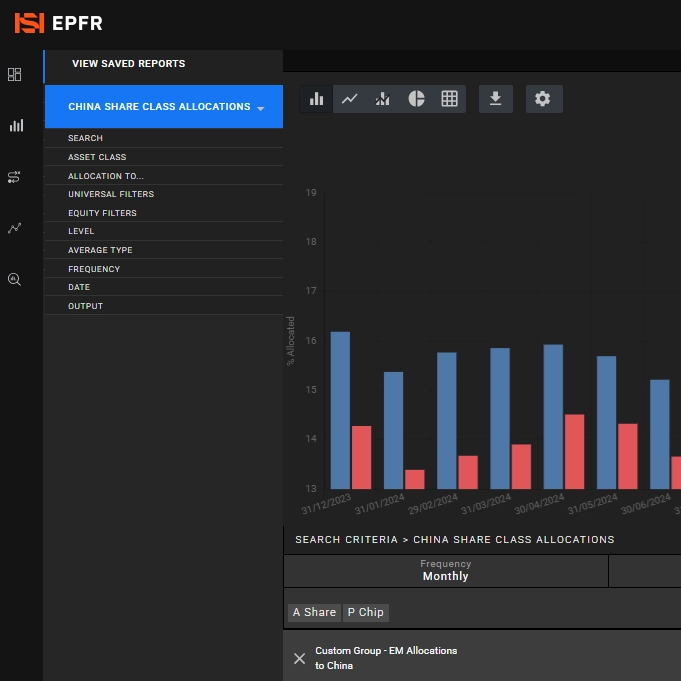This screenshot has width=681, height=681.
Task: Switch to bar chart view
Action: [317, 99]
